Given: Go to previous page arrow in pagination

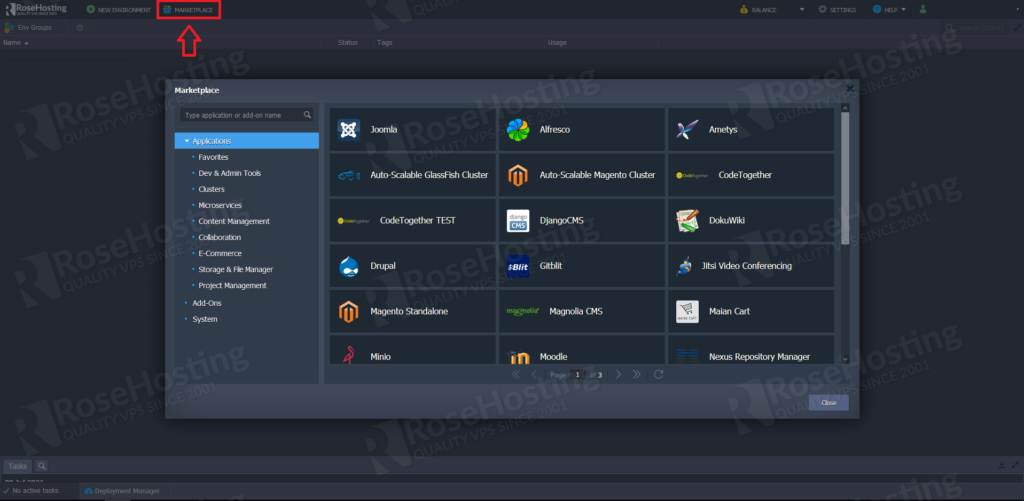Looking at the screenshot, I should click(x=534, y=374).
